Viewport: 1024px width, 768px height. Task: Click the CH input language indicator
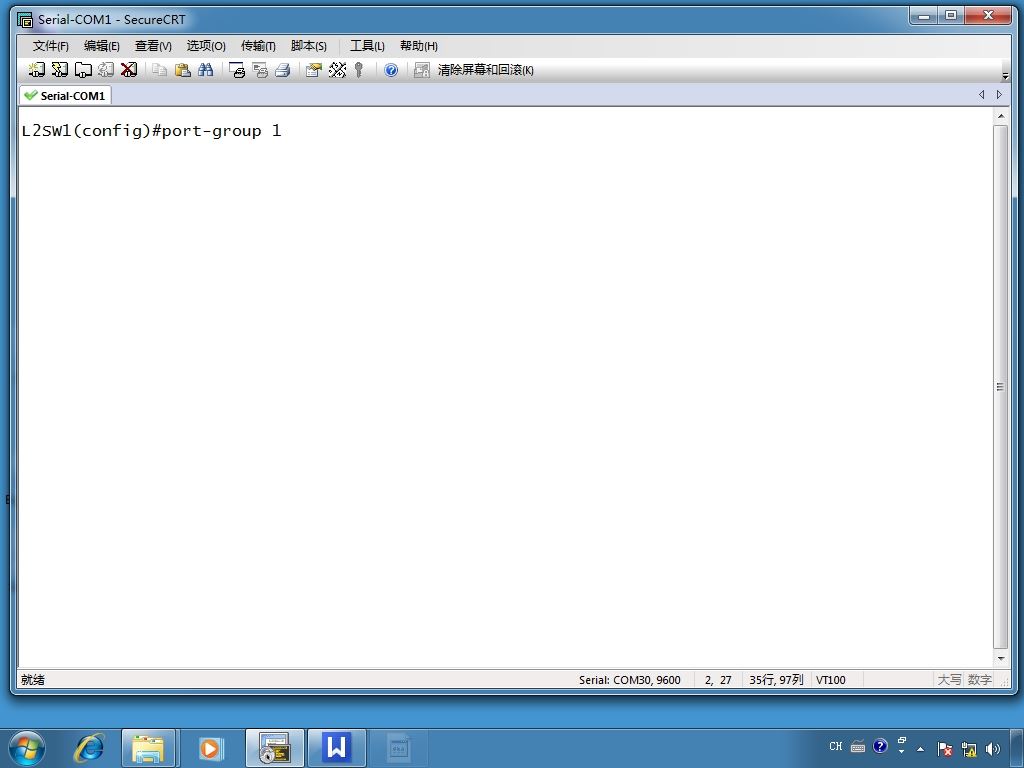[x=836, y=746]
